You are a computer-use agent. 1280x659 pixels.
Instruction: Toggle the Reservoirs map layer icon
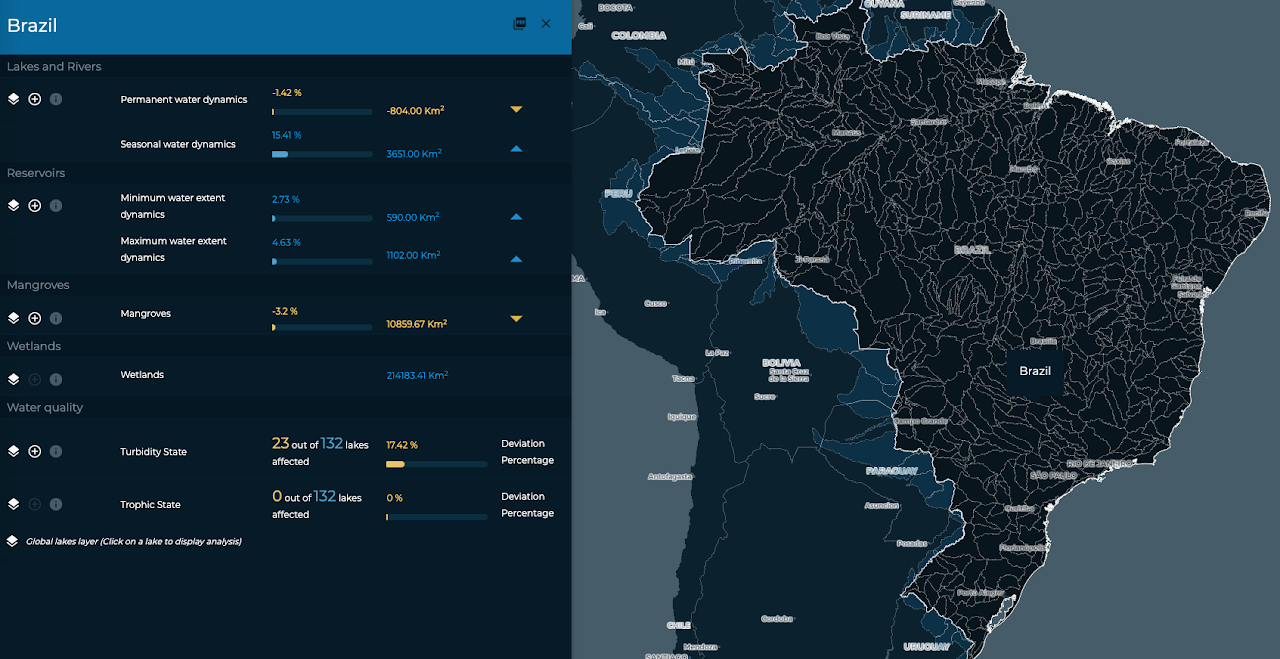click(14, 205)
